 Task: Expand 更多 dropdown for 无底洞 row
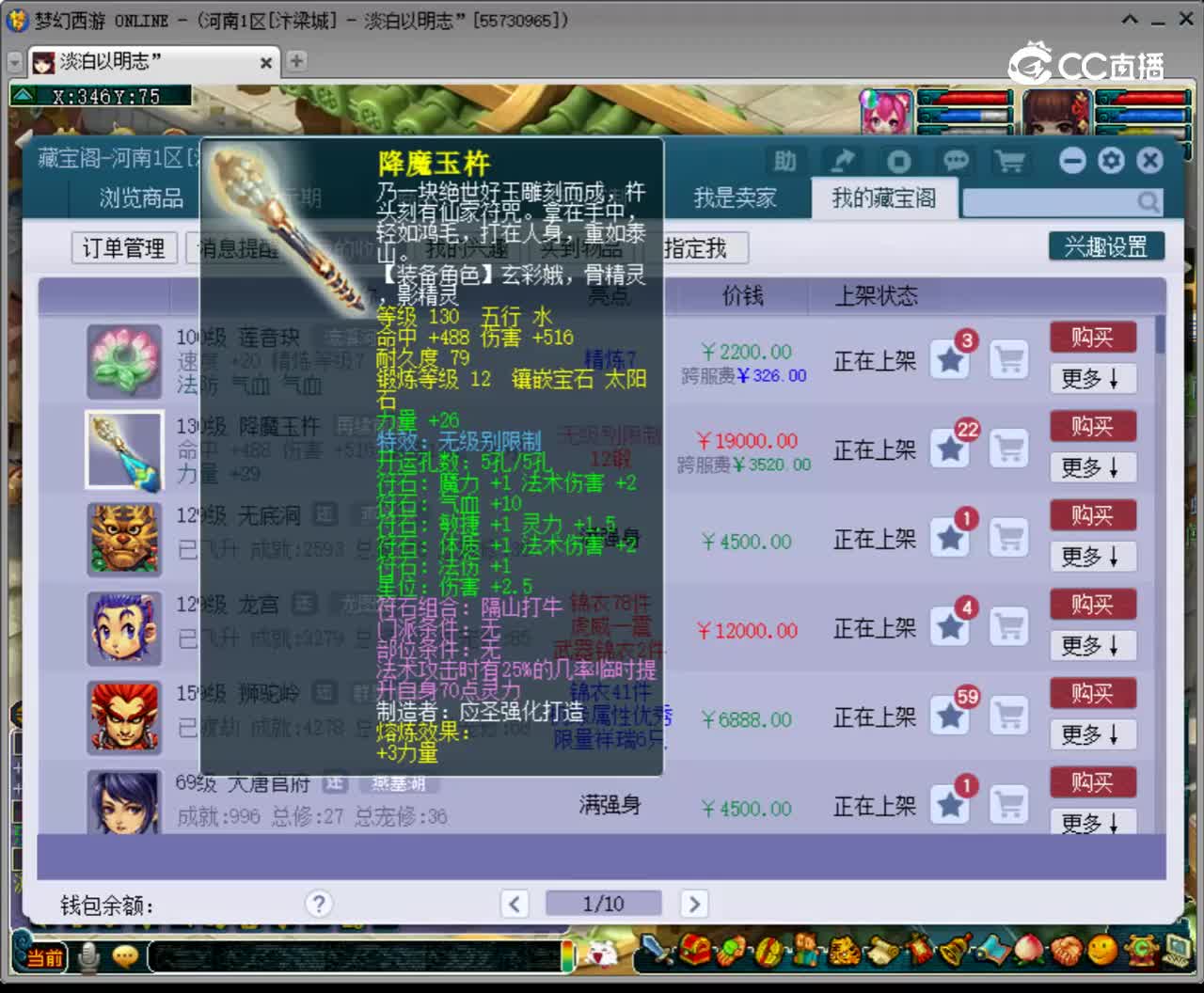1092,557
